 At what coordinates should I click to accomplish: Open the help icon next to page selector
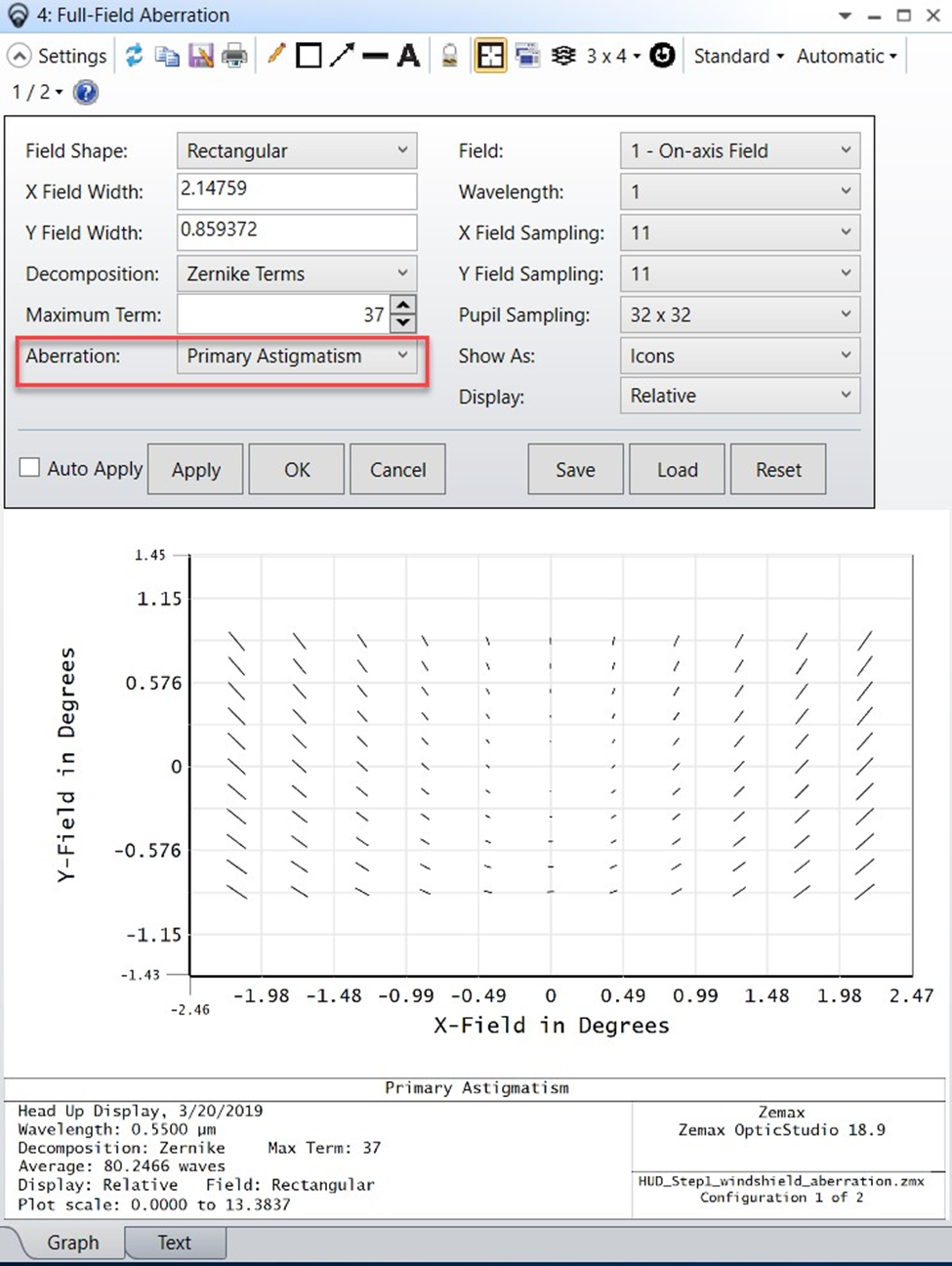[x=86, y=92]
